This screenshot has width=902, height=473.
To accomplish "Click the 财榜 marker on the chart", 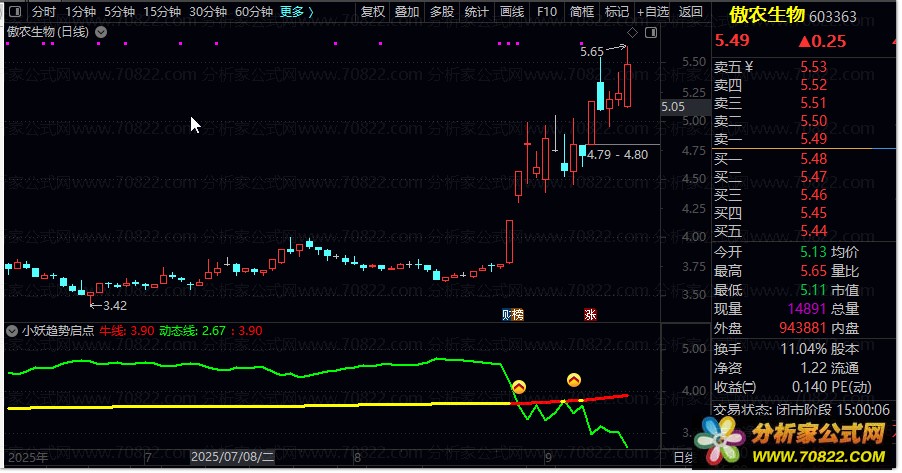I will [513, 315].
